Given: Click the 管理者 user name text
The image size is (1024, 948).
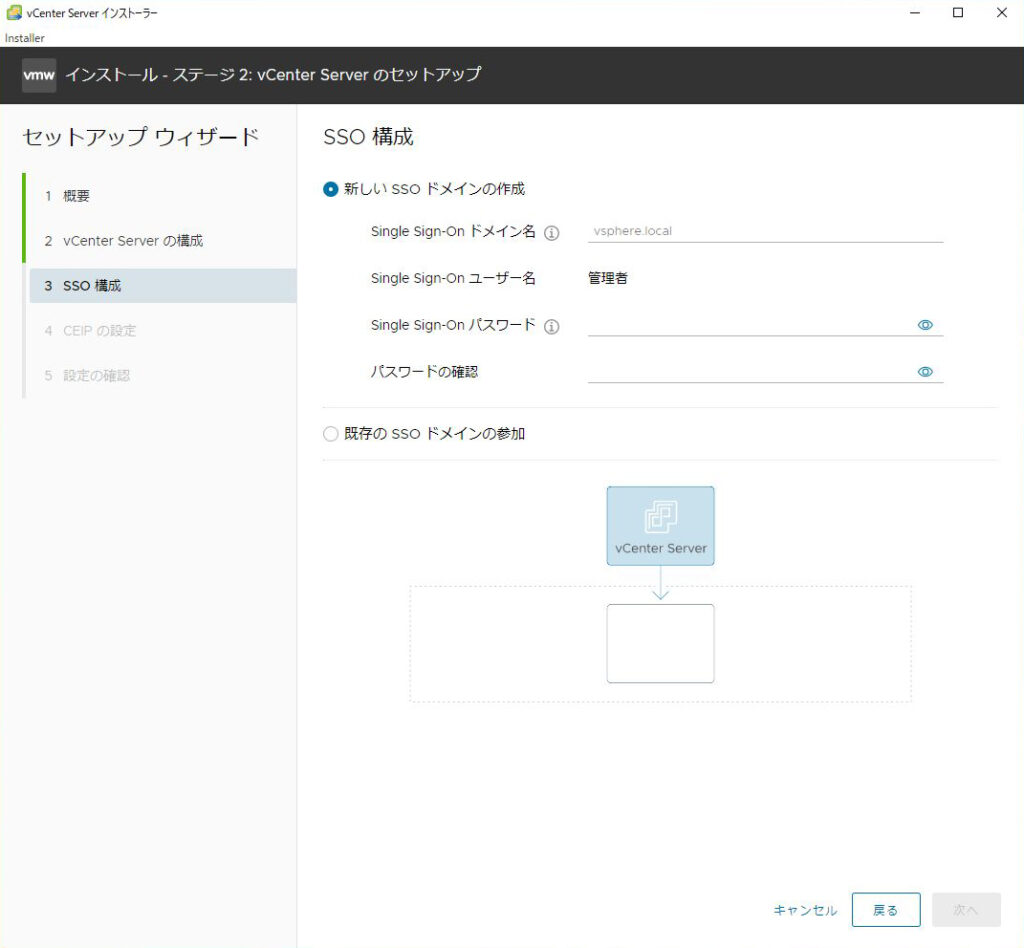Looking at the screenshot, I should 607,278.
